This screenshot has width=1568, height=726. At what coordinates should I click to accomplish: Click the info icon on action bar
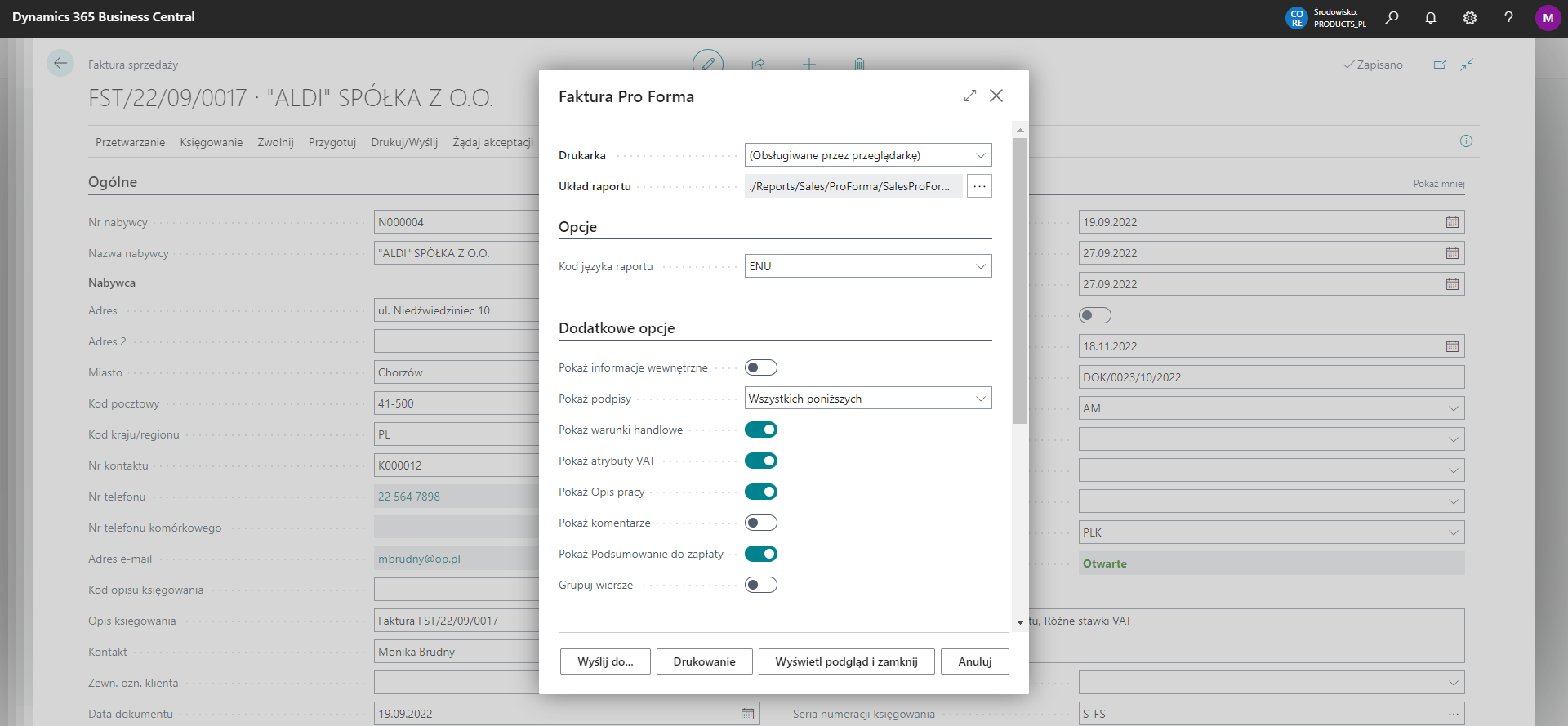point(1466,141)
